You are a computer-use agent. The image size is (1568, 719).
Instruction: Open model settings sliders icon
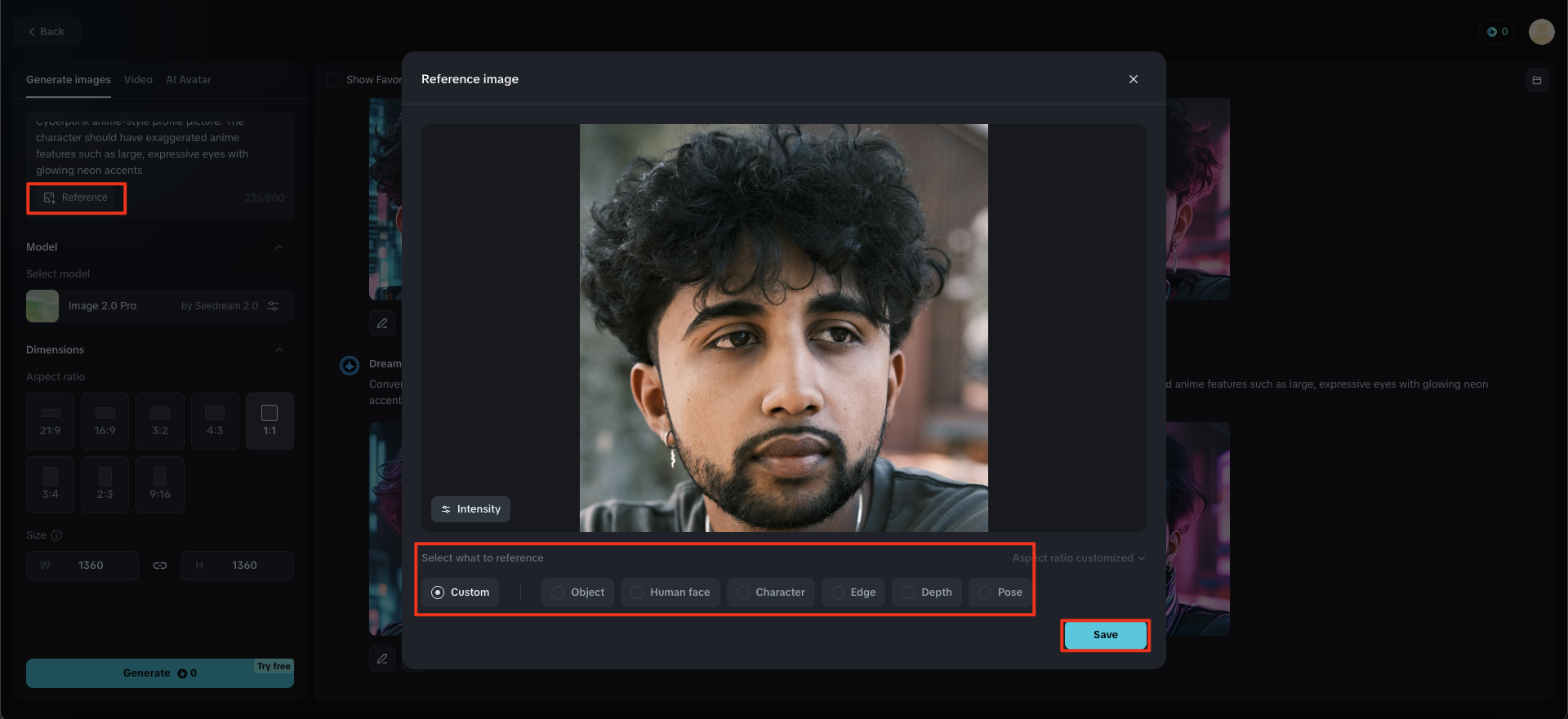[273, 306]
